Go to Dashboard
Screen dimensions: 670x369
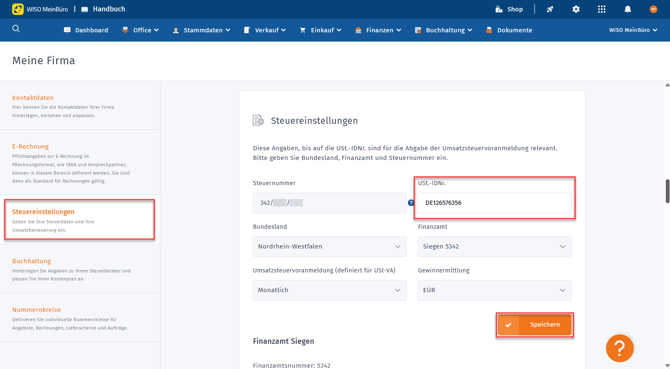point(91,30)
